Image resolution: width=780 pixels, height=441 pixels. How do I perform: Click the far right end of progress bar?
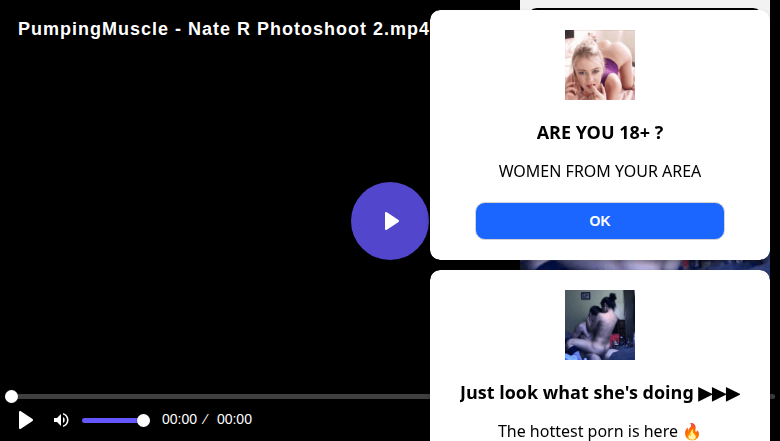tap(772, 397)
